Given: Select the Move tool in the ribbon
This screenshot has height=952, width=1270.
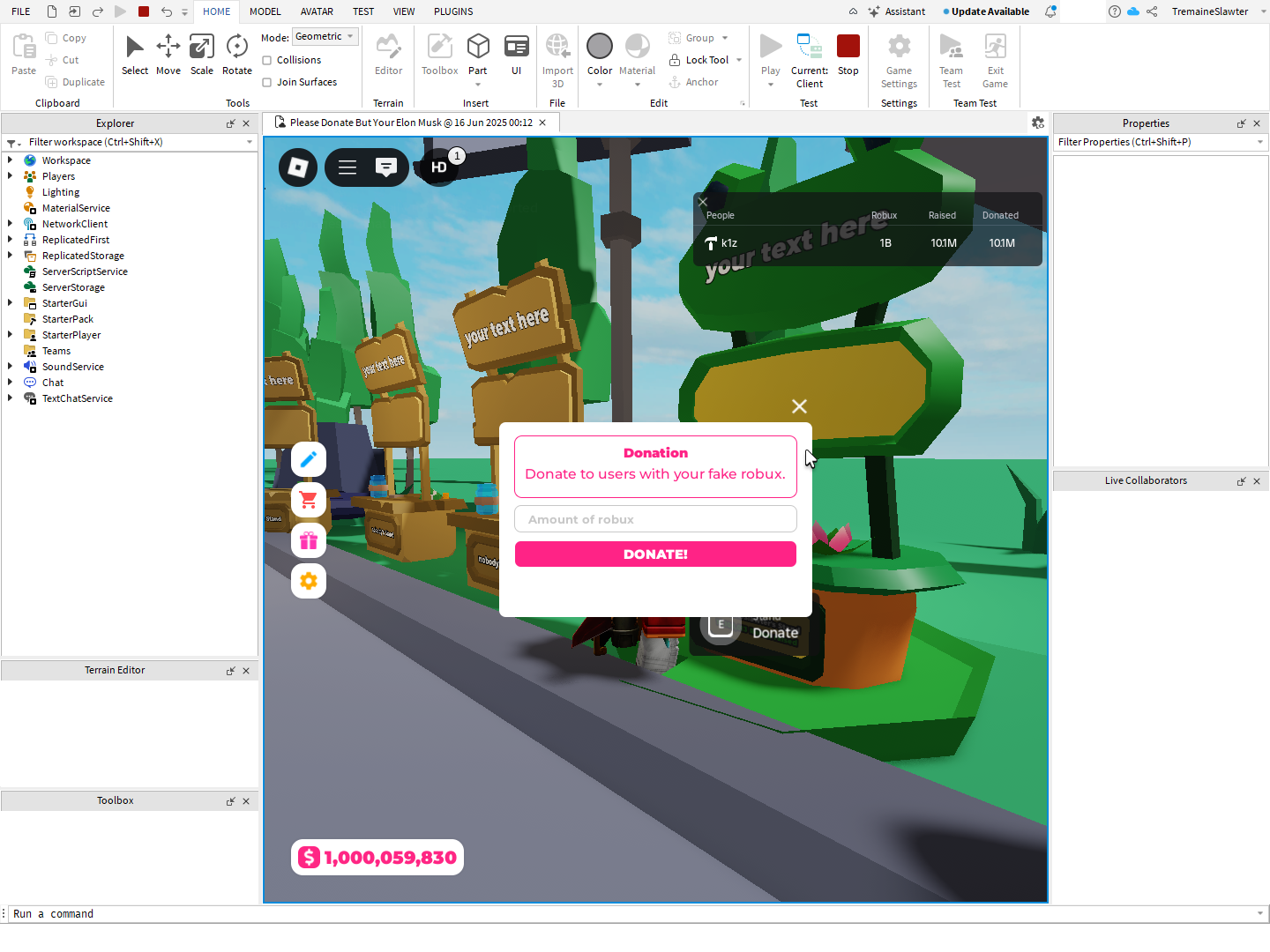Looking at the screenshot, I should (x=168, y=55).
